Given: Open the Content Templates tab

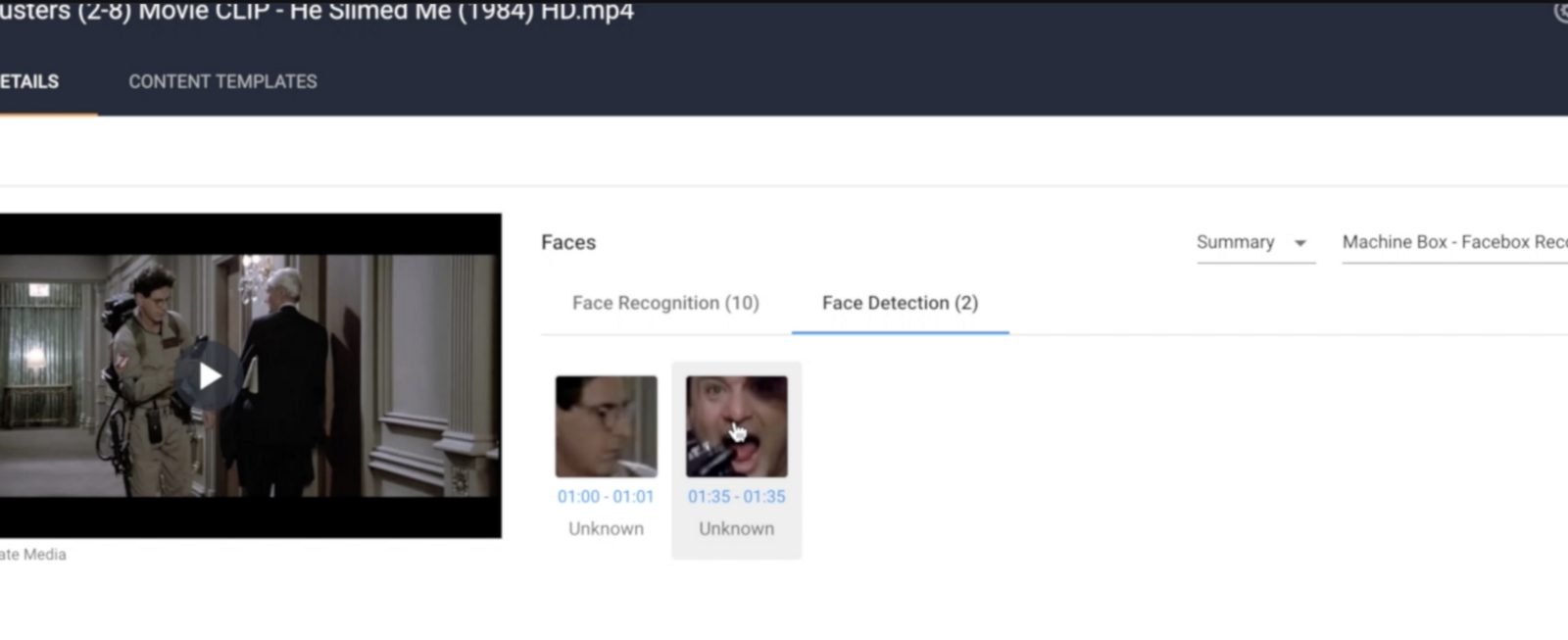Looking at the screenshot, I should tap(222, 81).
